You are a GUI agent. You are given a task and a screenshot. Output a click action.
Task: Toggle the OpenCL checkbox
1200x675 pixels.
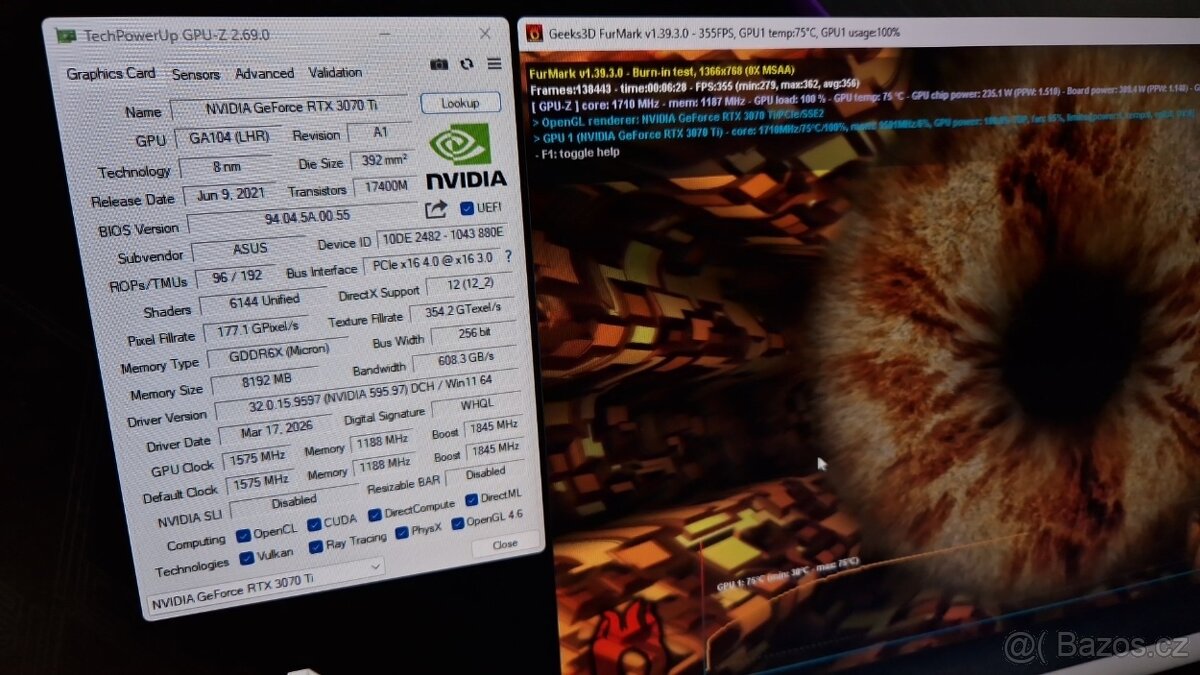(243, 535)
